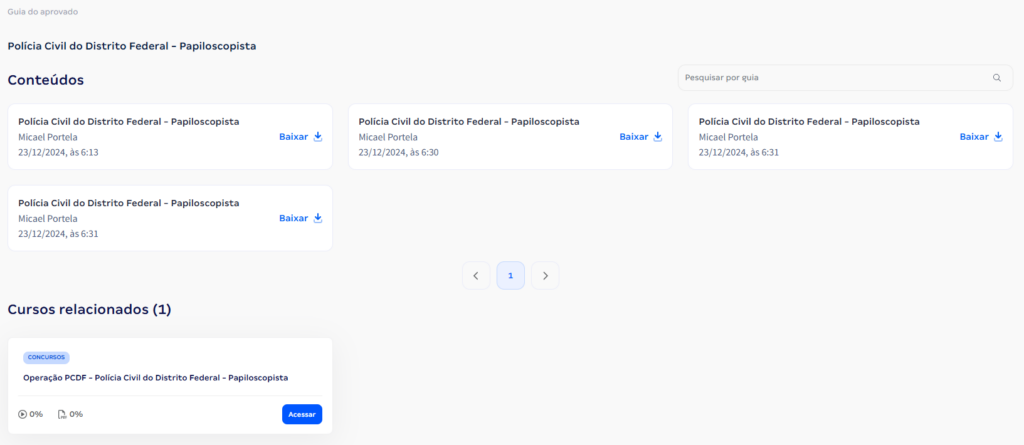Click Baixar link on 6:13 card

(293, 137)
